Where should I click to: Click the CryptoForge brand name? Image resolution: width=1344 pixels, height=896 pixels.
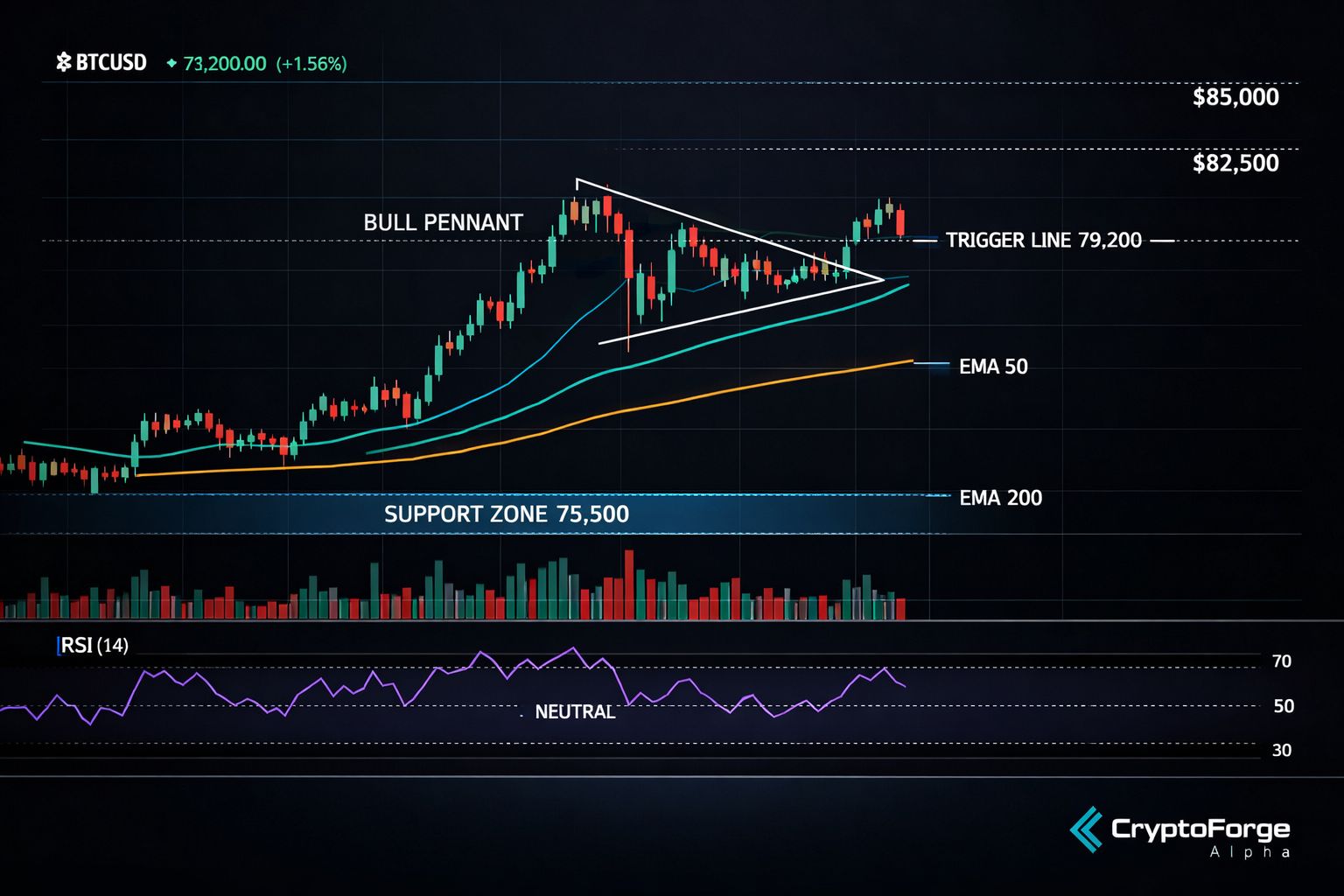click(1200, 829)
